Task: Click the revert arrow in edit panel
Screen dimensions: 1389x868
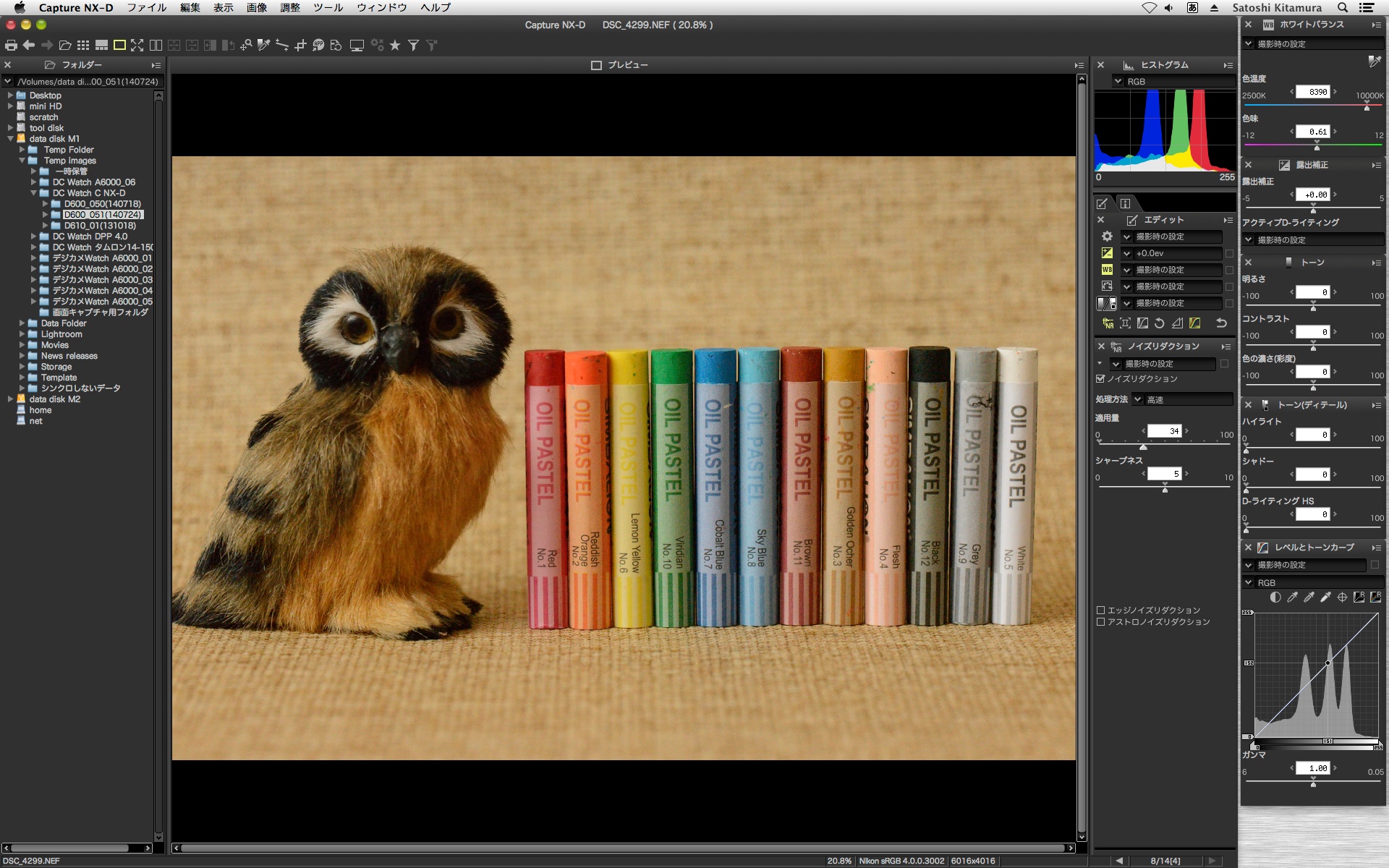Action: coord(1221,323)
